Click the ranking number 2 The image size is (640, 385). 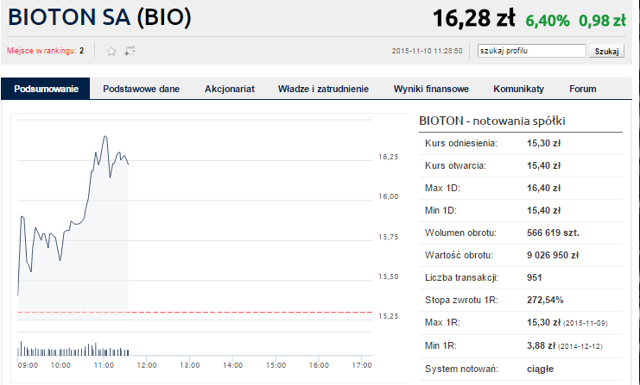click(82, 51)
